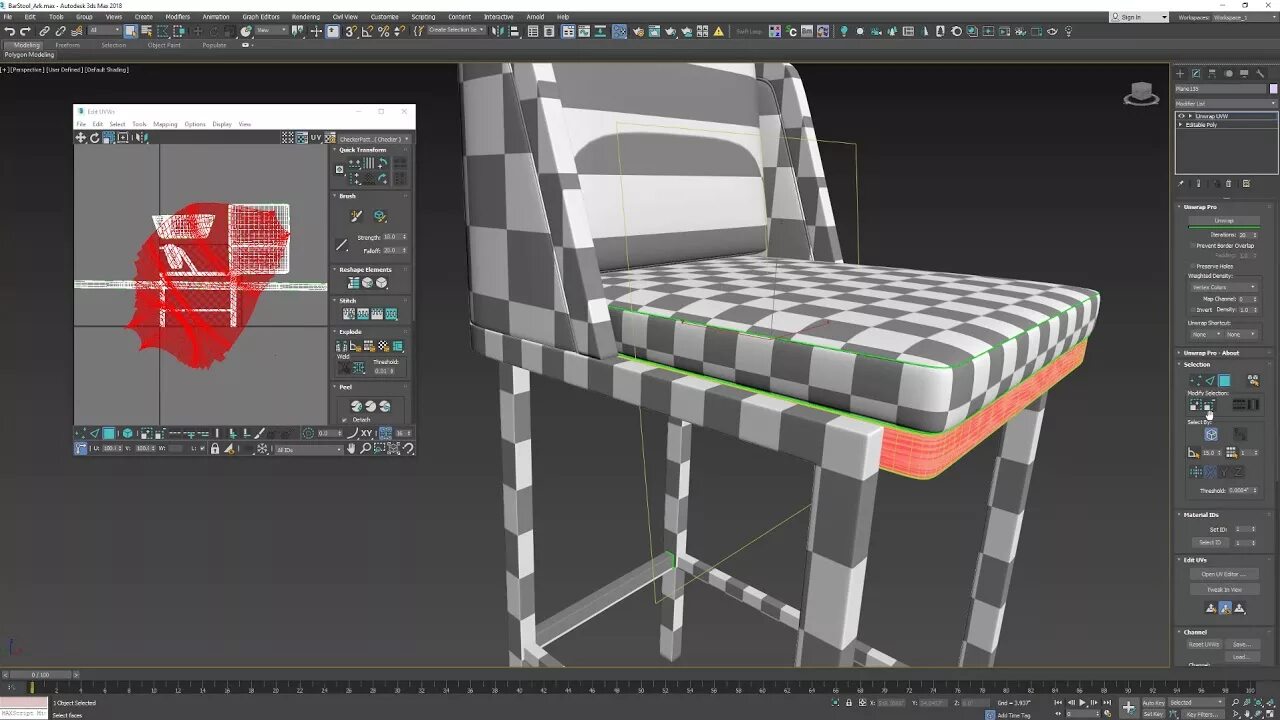Click the Unwrap button in Unwrap Pro

(x=1224, y=221)
